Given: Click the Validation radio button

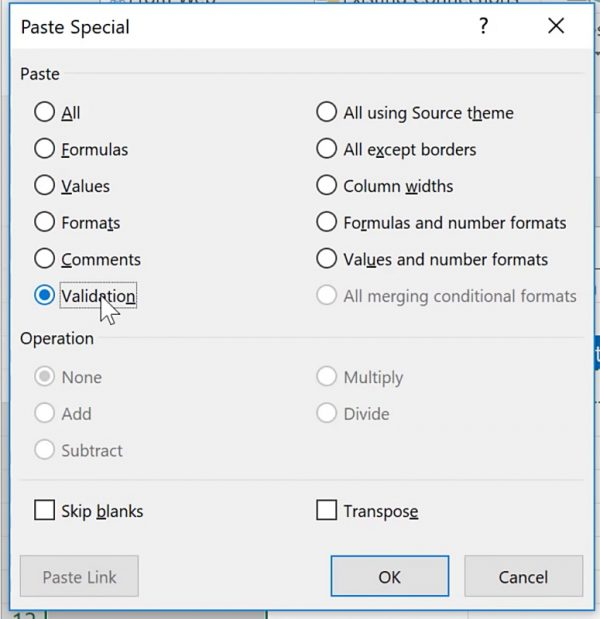Looking at the screenshot, I should coord(44,296).
